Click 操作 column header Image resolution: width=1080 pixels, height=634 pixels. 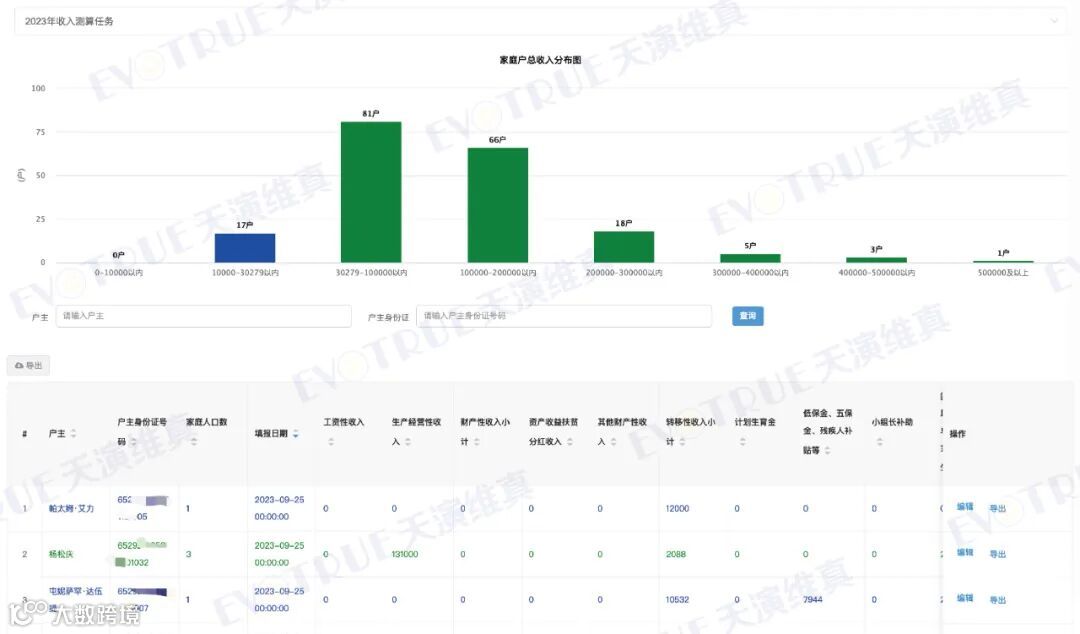957,433
